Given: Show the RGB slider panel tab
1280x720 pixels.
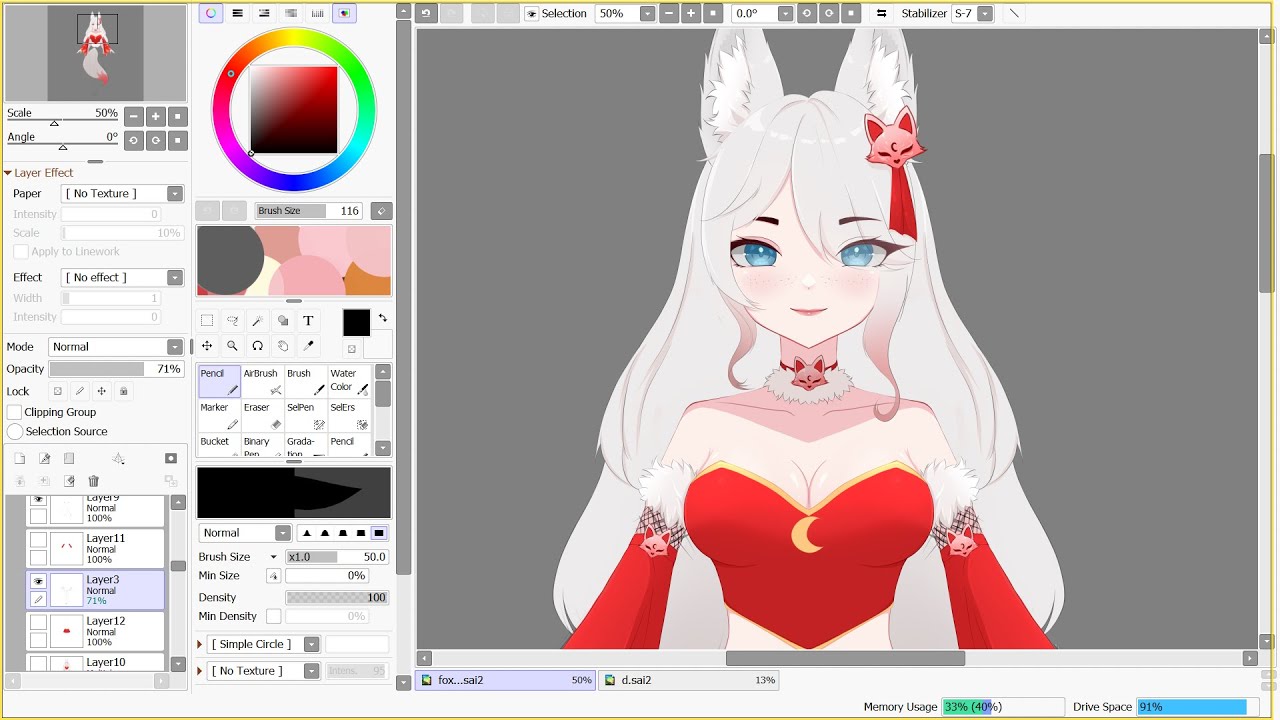Looking at the screenshot, I should click(238, 14).
